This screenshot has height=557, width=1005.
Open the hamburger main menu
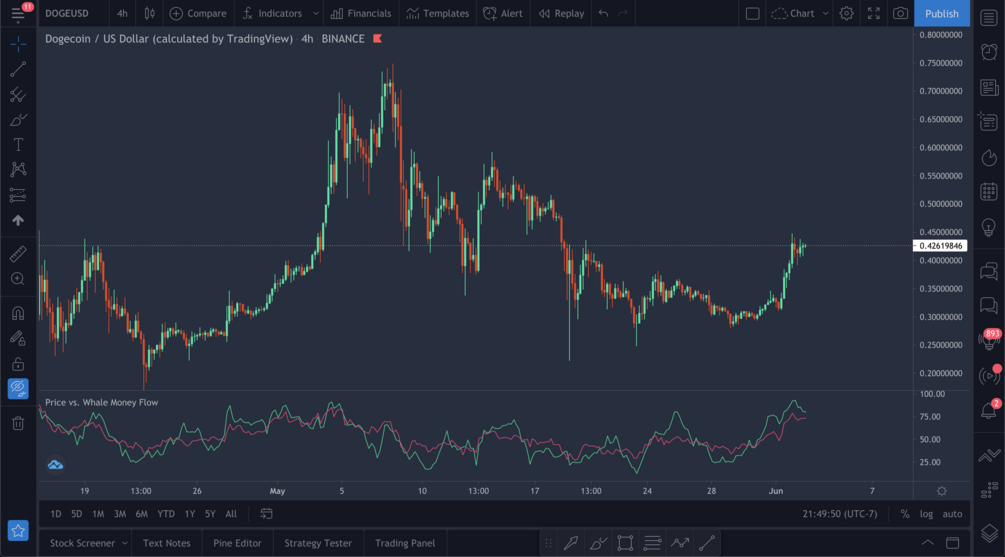(x=17, y=13)
